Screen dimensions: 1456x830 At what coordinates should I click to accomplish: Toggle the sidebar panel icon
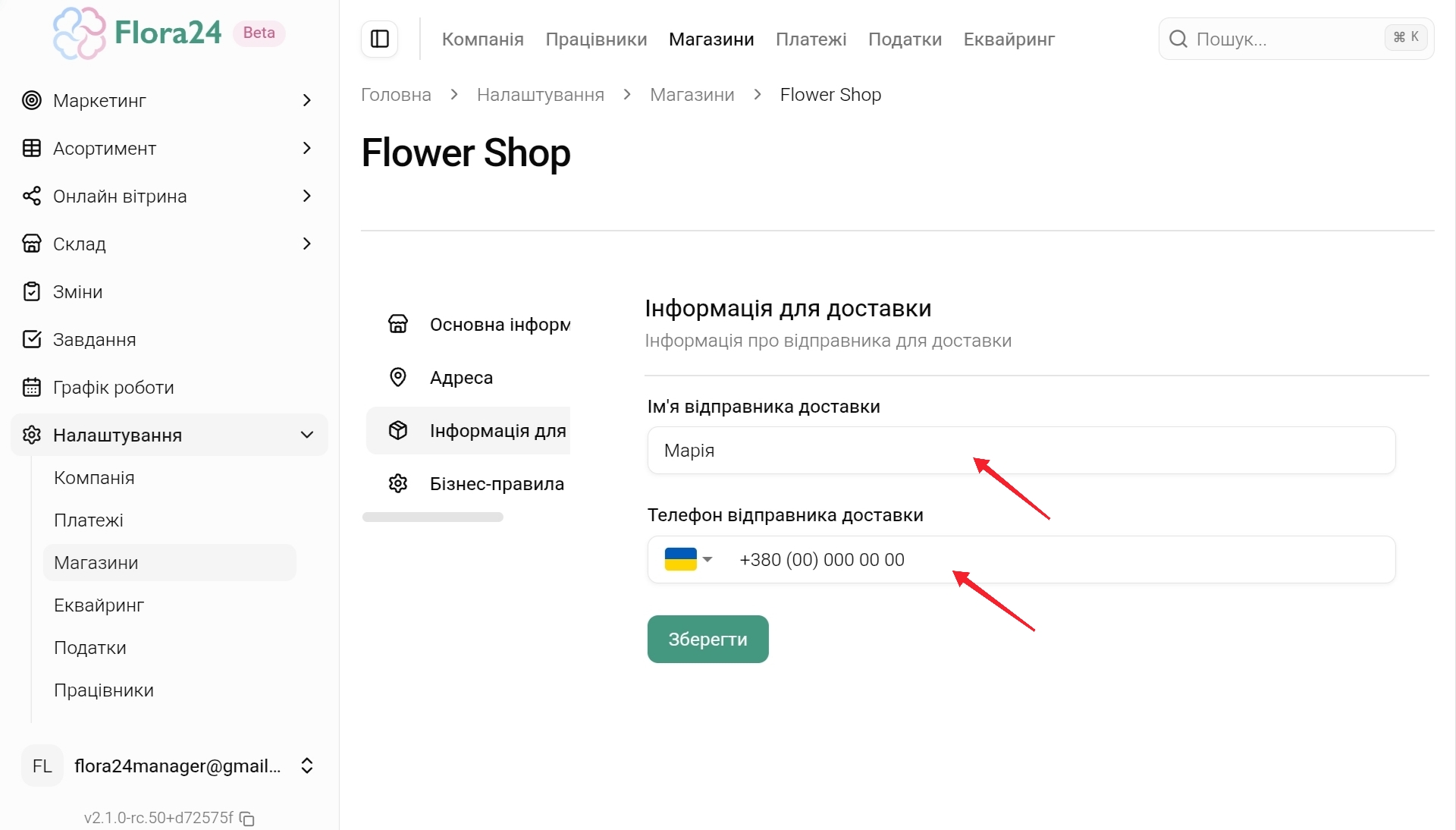pos(380,39)
